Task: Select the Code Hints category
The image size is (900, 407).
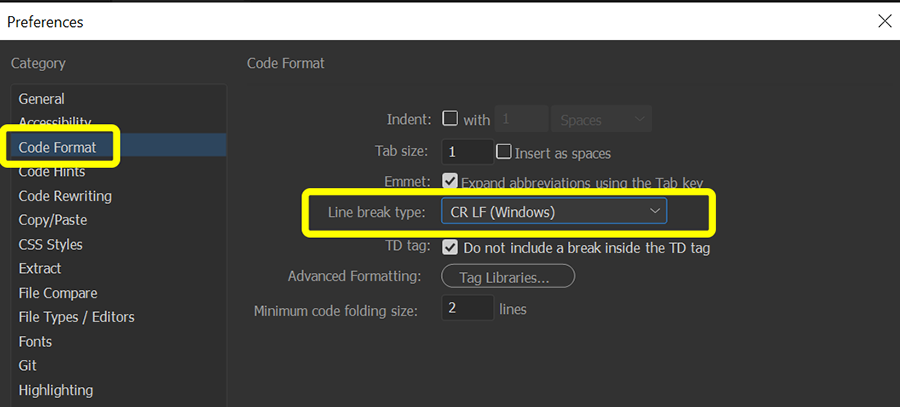Action: (52, 172)
